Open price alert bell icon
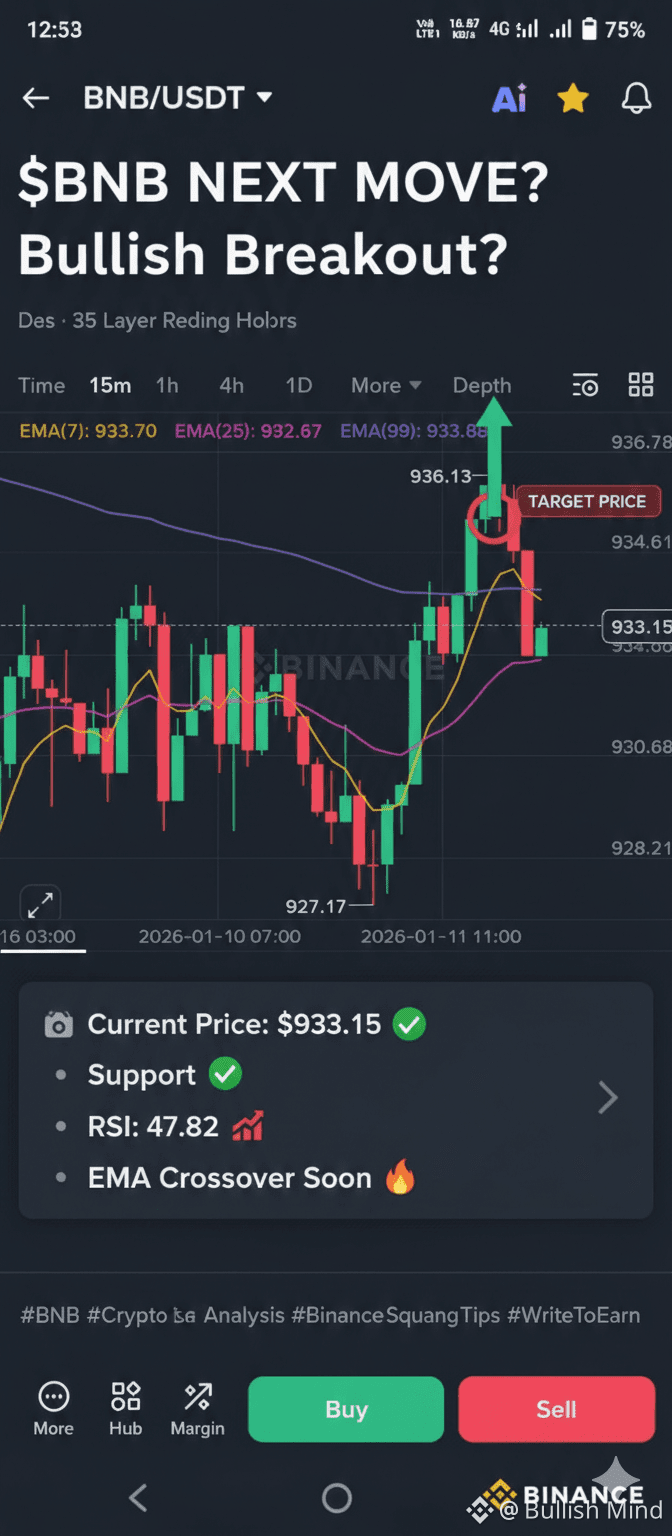 click(x=636, y=98)
